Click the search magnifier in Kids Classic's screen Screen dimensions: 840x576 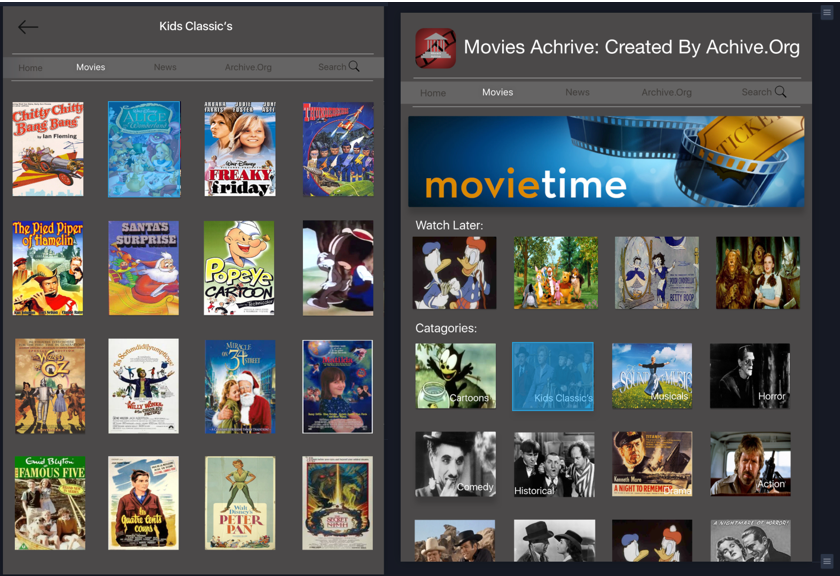click(354, 66)
